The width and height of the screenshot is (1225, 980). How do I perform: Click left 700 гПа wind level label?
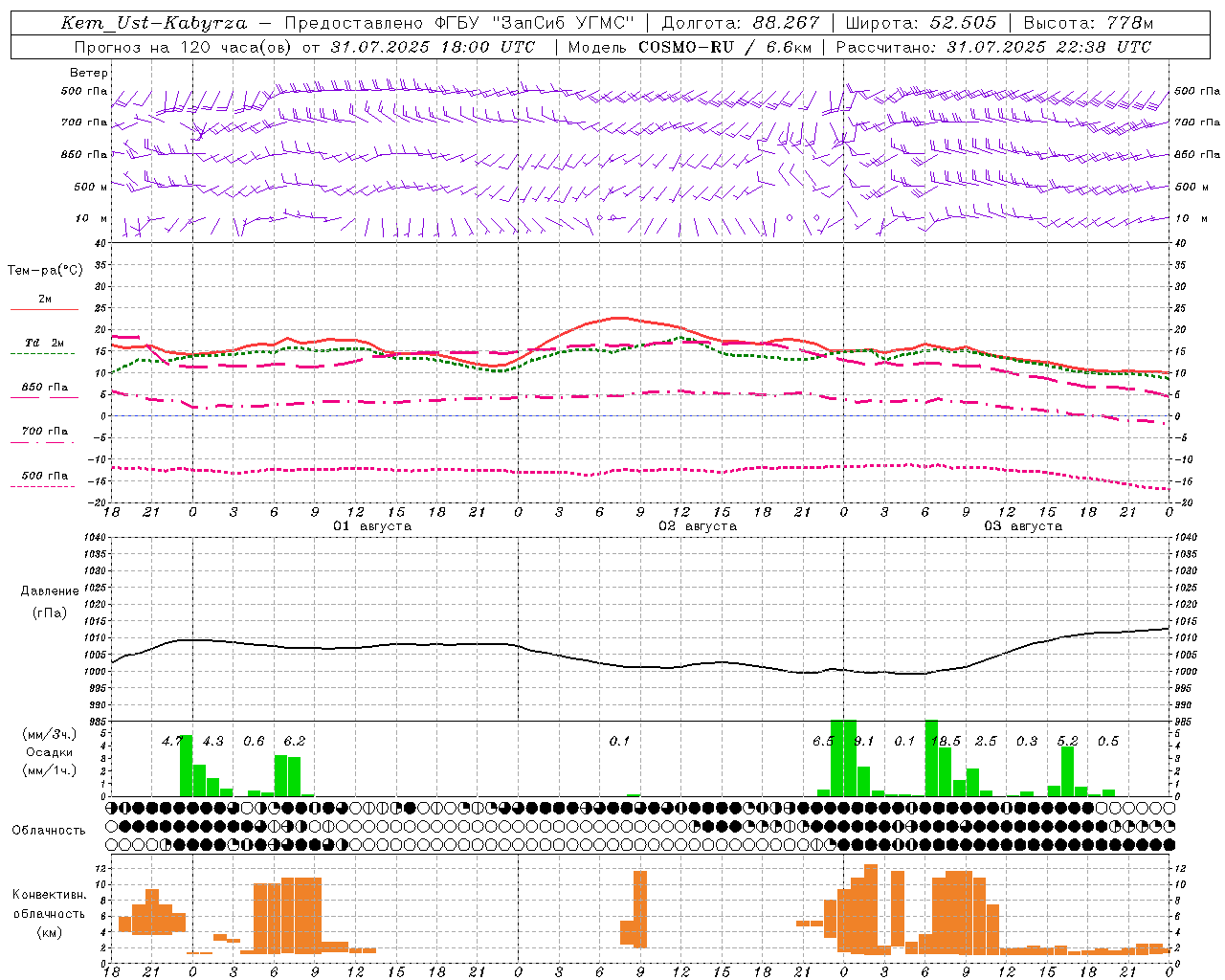click(x=84, y=122)
